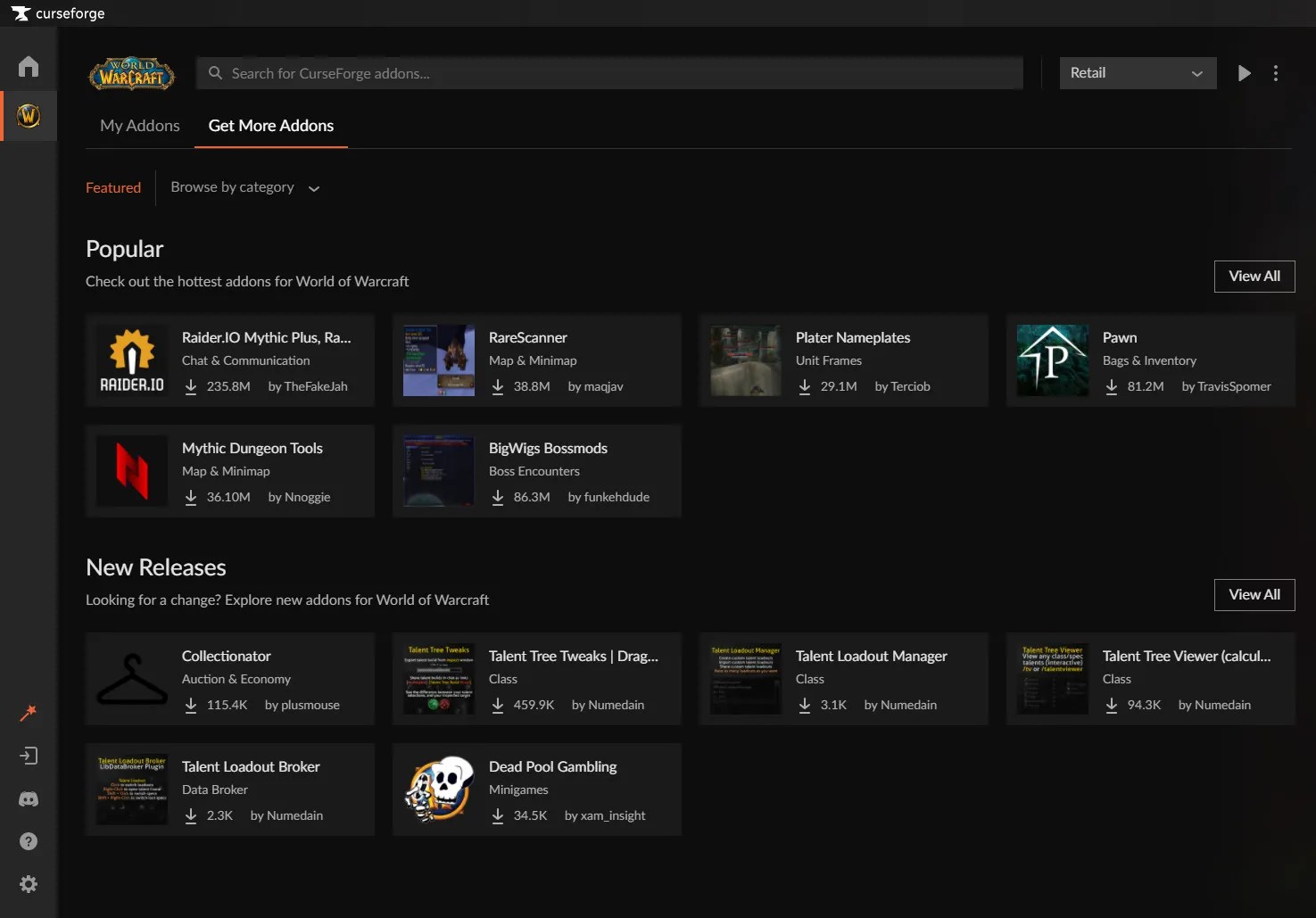Open Discord via the sidebar icon
1316x918 pixels.
(x=28, y=798)
